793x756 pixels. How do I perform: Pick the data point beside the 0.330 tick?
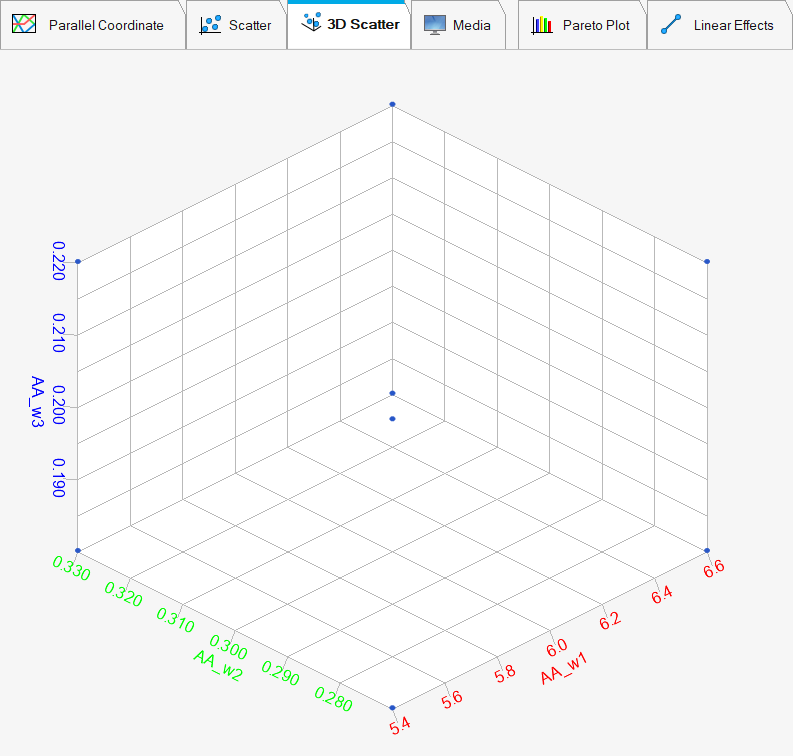coord(78,550)
